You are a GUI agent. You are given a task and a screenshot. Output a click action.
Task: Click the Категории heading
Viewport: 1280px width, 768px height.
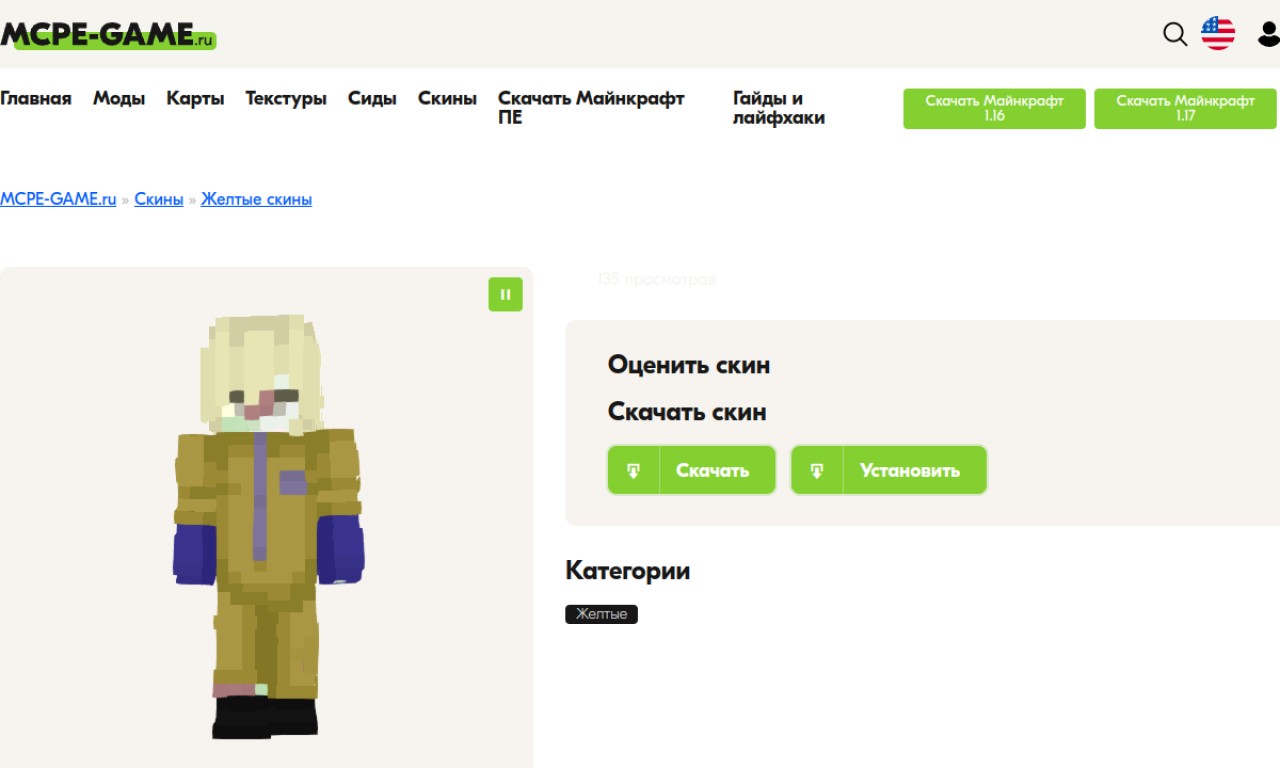coord(628,571)
